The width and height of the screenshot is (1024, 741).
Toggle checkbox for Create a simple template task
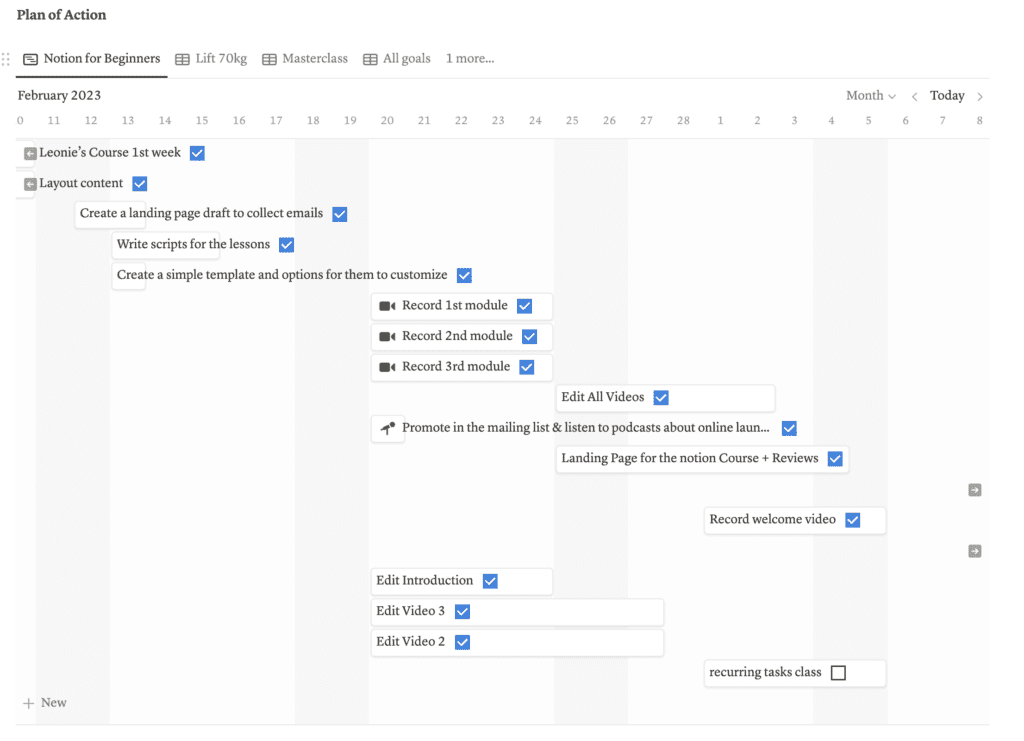point(464,276)
